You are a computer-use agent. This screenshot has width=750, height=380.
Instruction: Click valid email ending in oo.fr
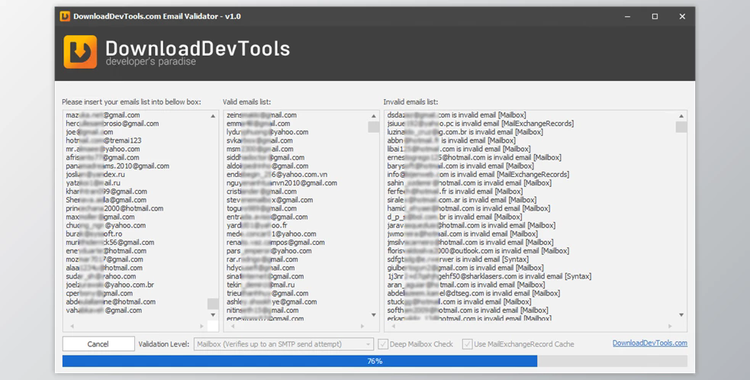257,225
